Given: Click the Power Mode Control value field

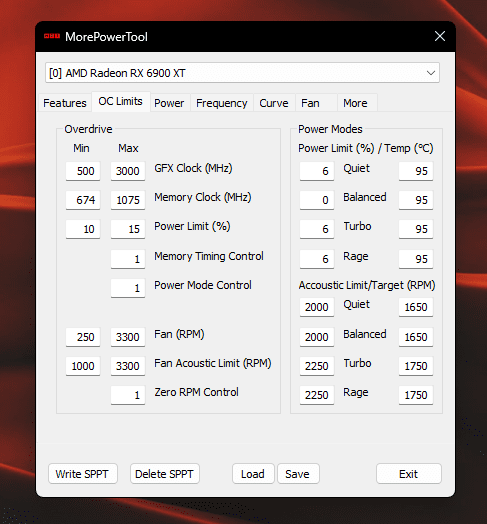Looking at the screenshot, I should (x=128, y=288).
